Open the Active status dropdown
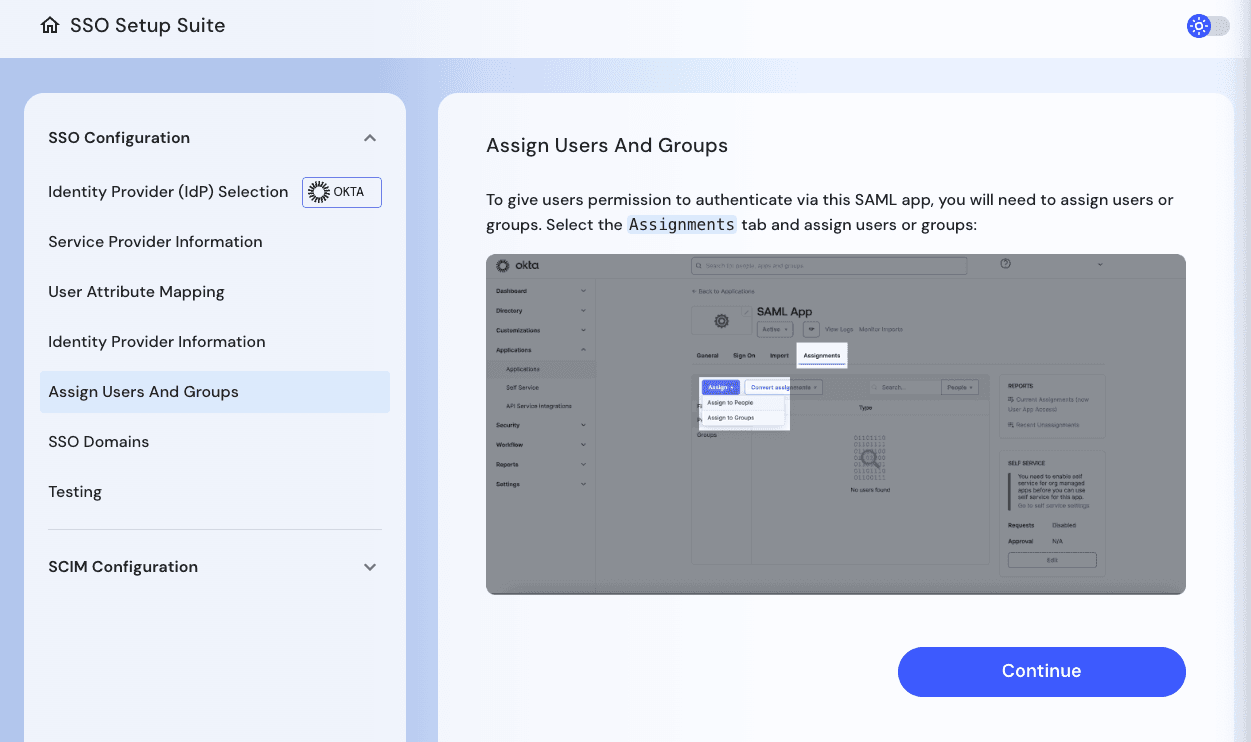 (775, 329)
